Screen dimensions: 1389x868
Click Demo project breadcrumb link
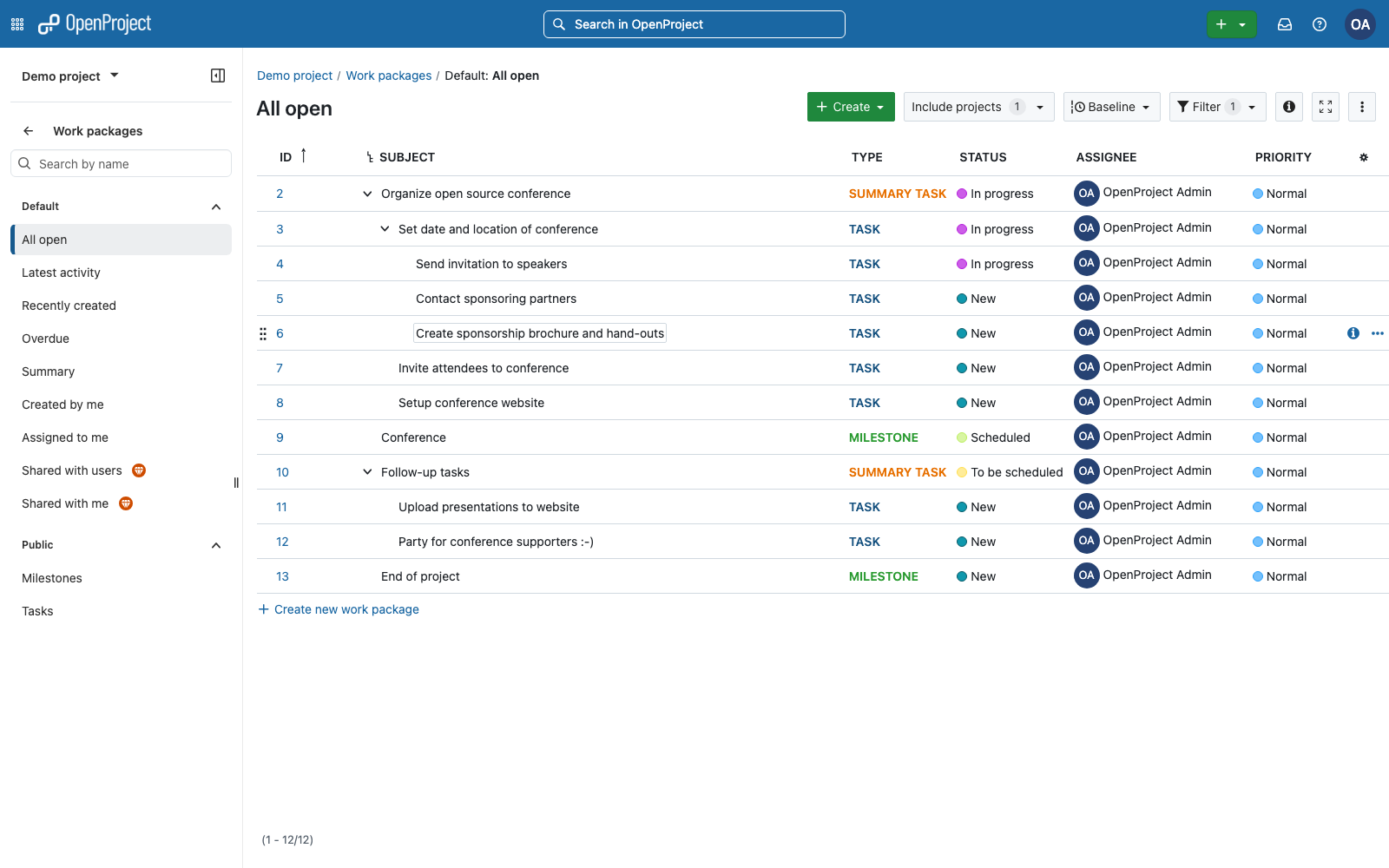pos(294,76)
